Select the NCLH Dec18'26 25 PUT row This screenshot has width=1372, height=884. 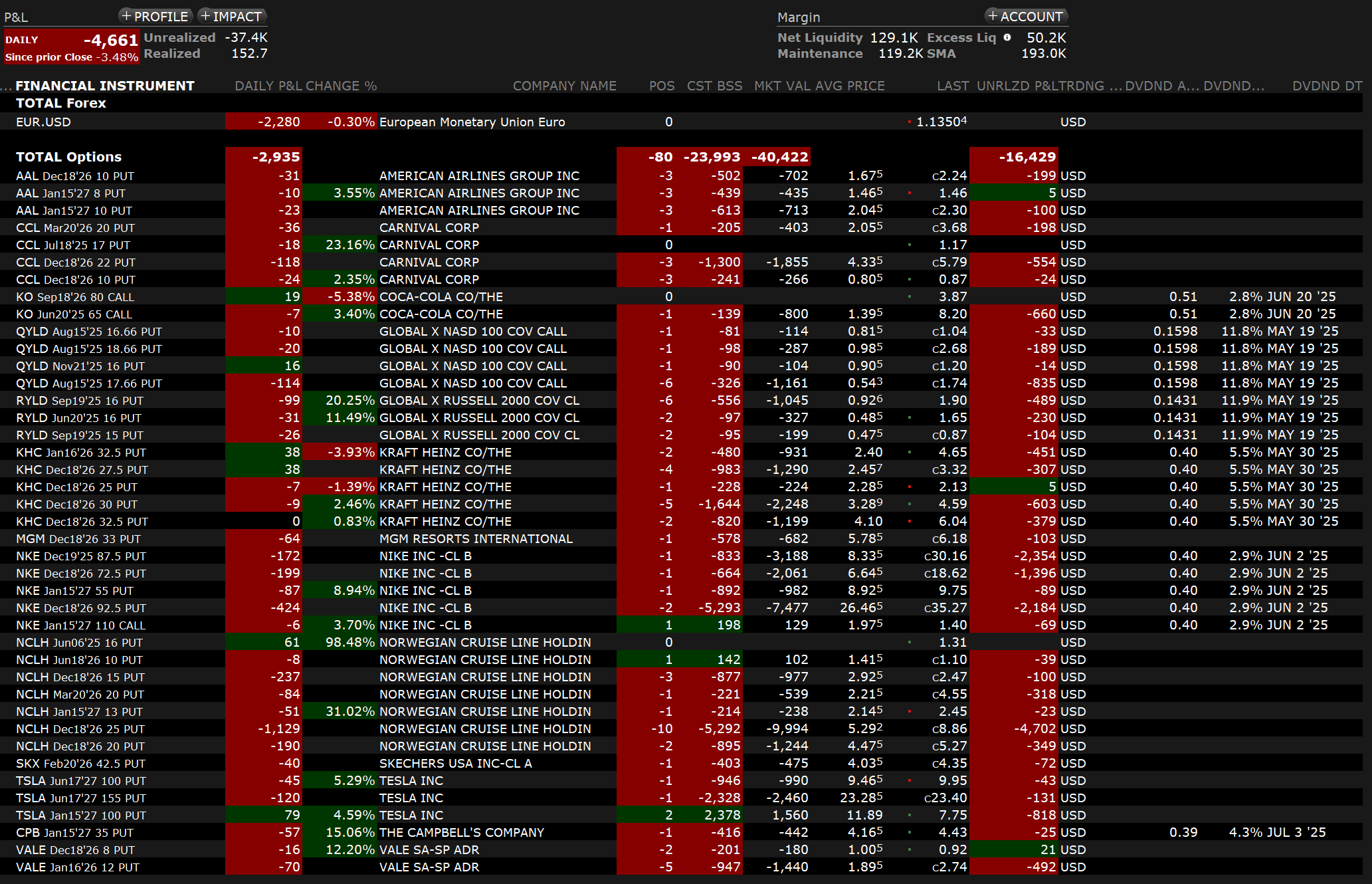(x=80, y=729)
